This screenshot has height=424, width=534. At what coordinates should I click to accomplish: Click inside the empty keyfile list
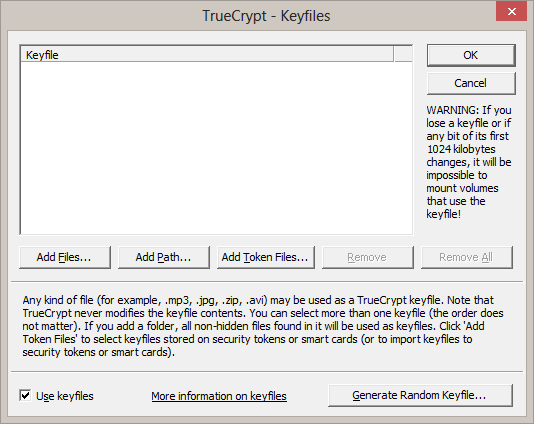[x=216, y=148]
